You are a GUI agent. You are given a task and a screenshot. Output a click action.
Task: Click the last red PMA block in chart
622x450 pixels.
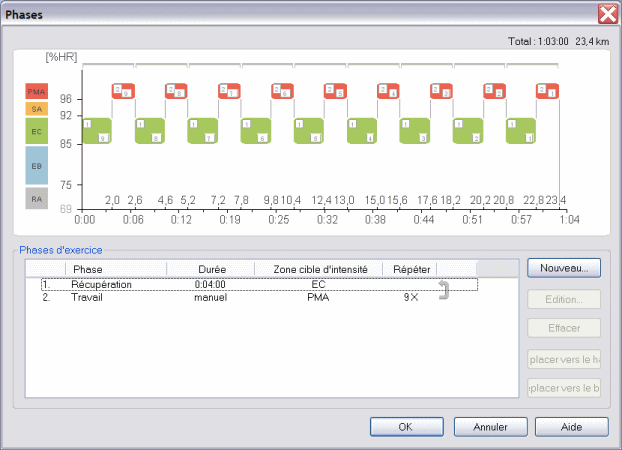(547, 91)
